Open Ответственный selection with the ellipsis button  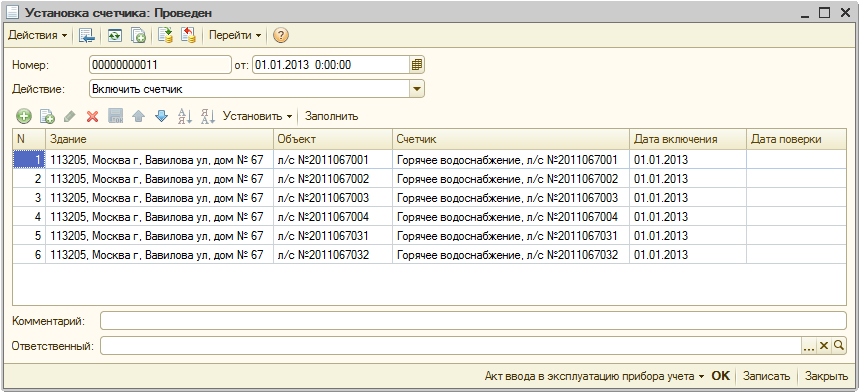pyautogui.click(x=809, y=345)
